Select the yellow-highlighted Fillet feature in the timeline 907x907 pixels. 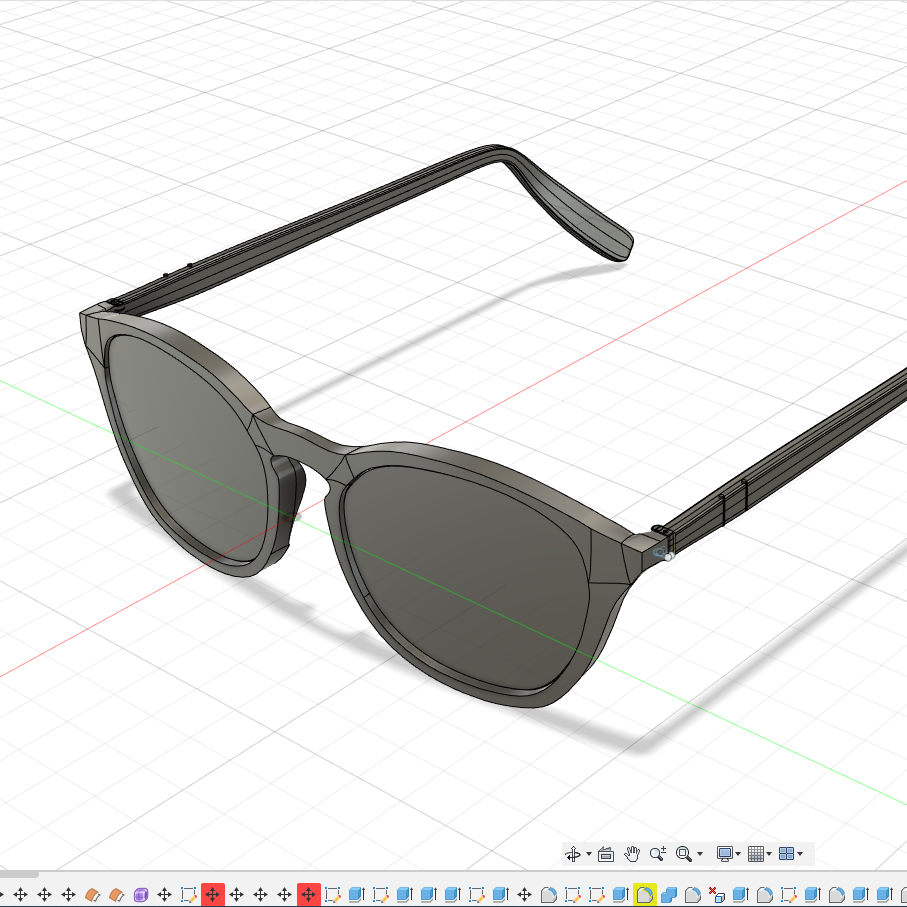(x=644, y=895)
